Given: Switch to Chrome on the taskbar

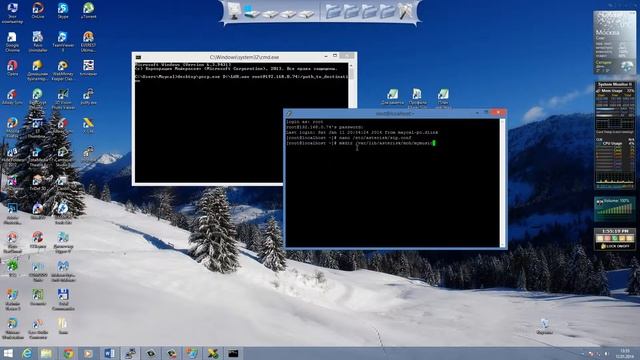Looking at the screenshot, I should [x=68, y=353].
